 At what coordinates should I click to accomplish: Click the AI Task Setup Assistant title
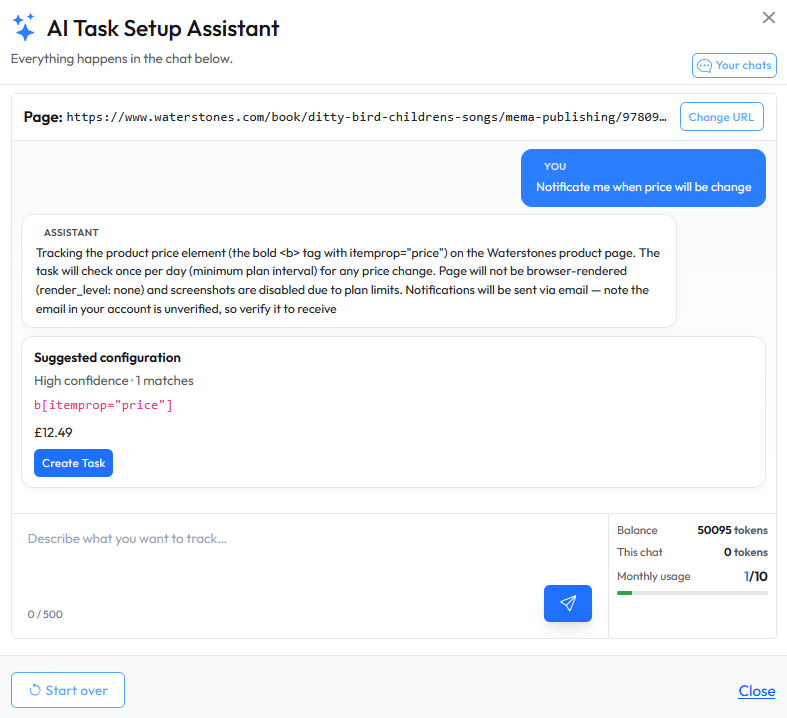(163, 29)
